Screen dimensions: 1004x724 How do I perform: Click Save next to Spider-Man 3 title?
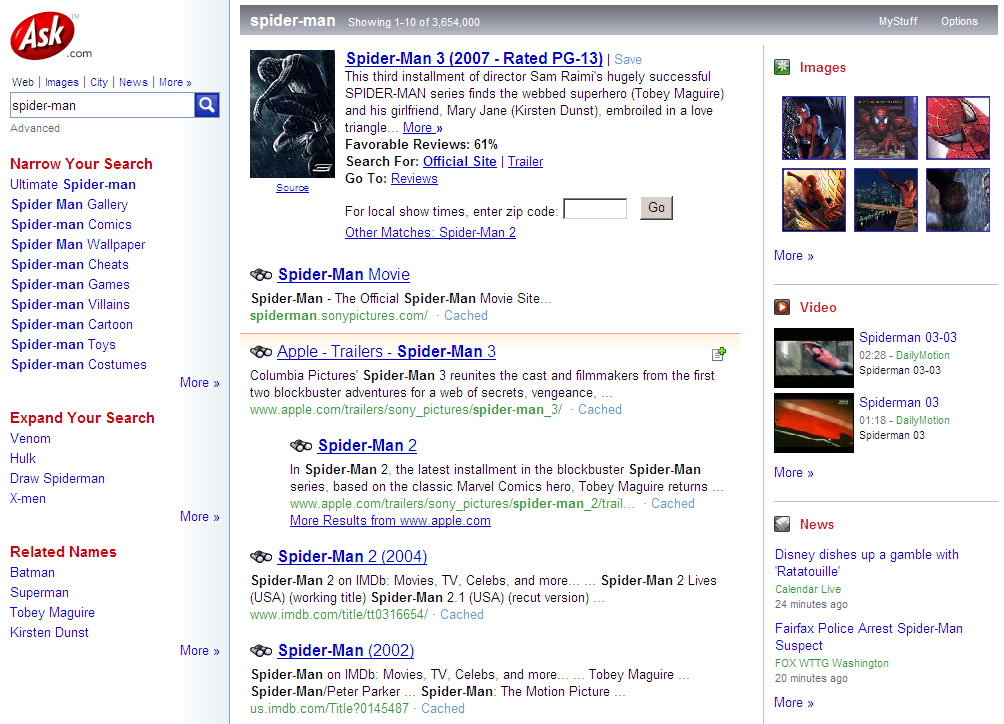tap(628, 60)
